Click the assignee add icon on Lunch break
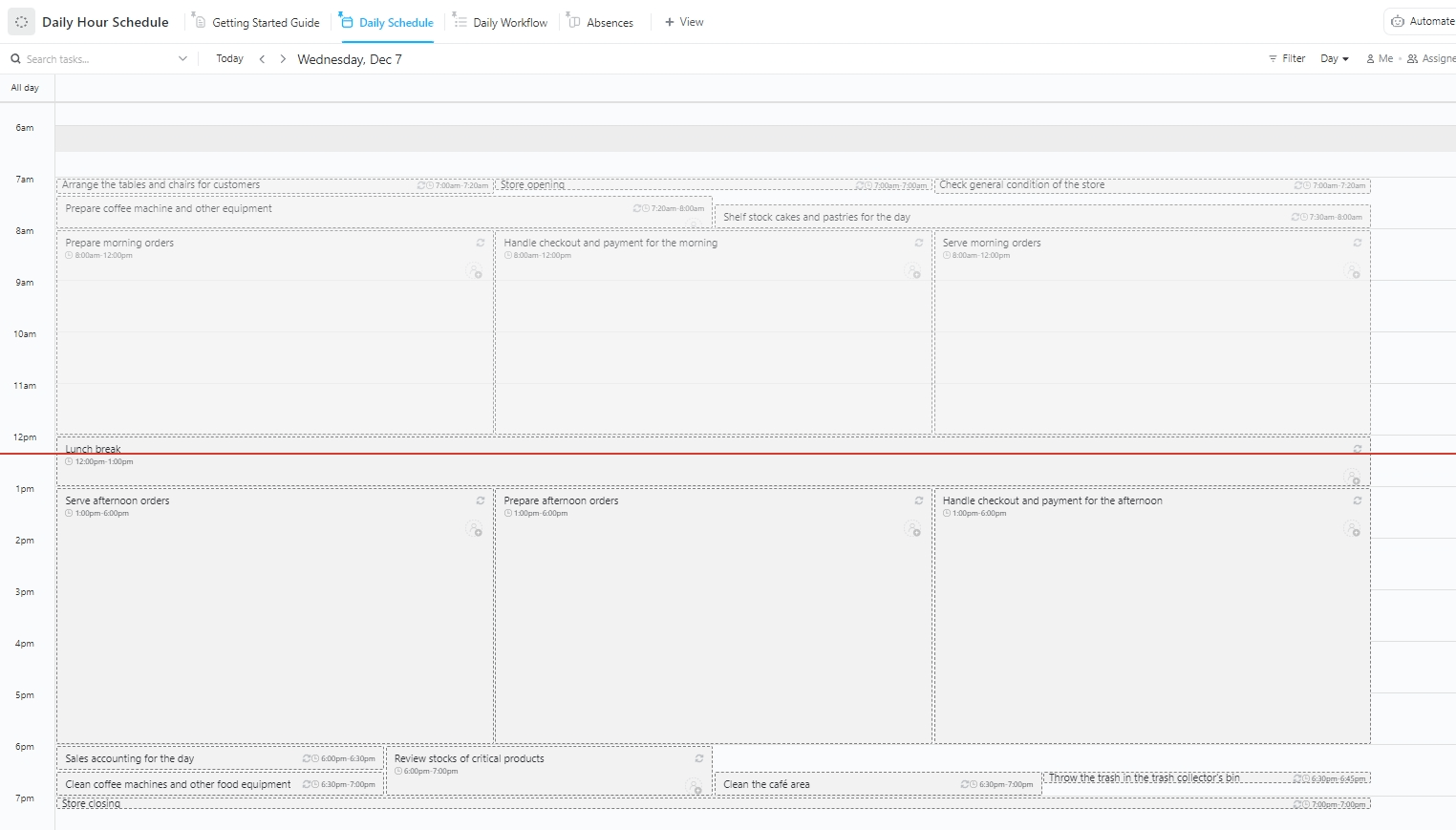 coord(1354,478)
